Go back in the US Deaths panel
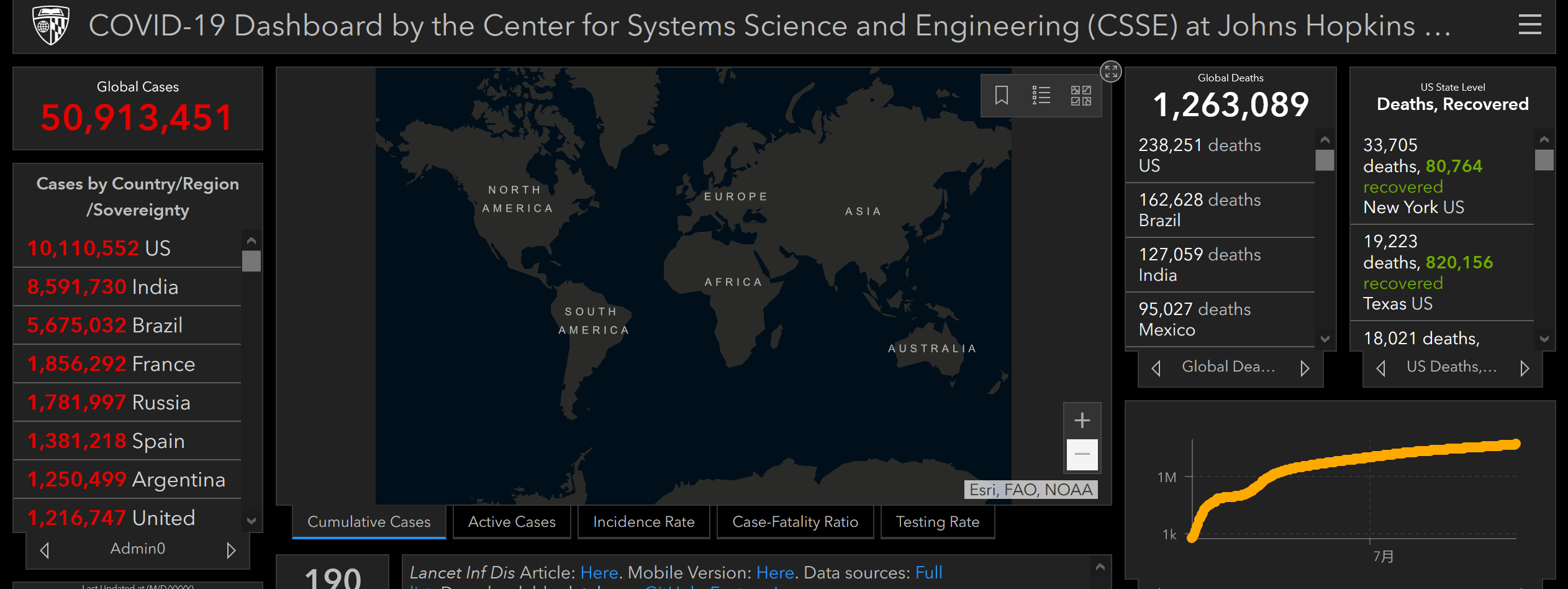 (1380, 368)
